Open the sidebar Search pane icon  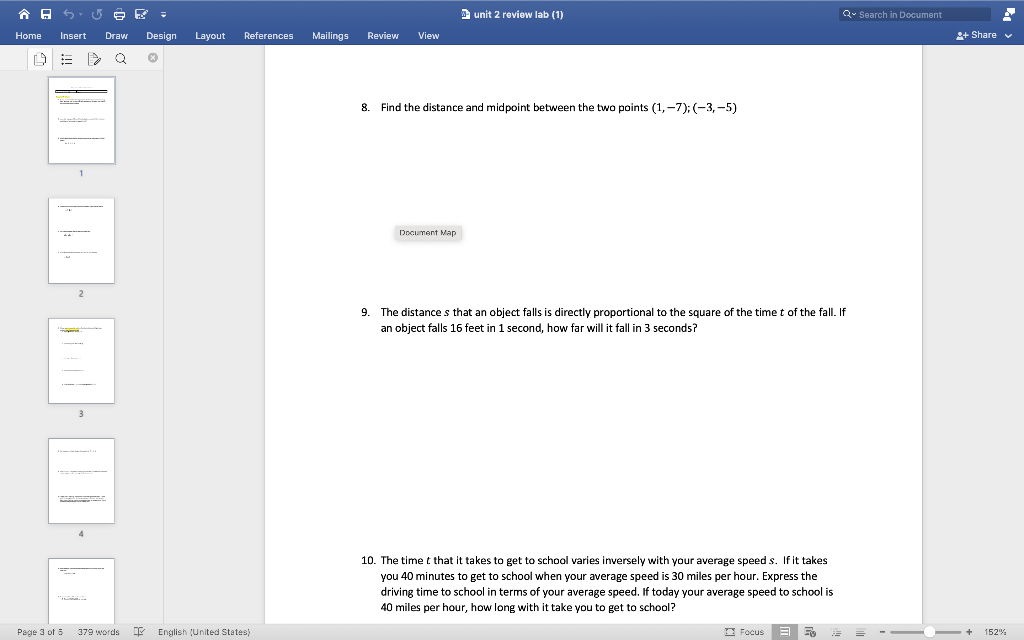pos(119,59)
